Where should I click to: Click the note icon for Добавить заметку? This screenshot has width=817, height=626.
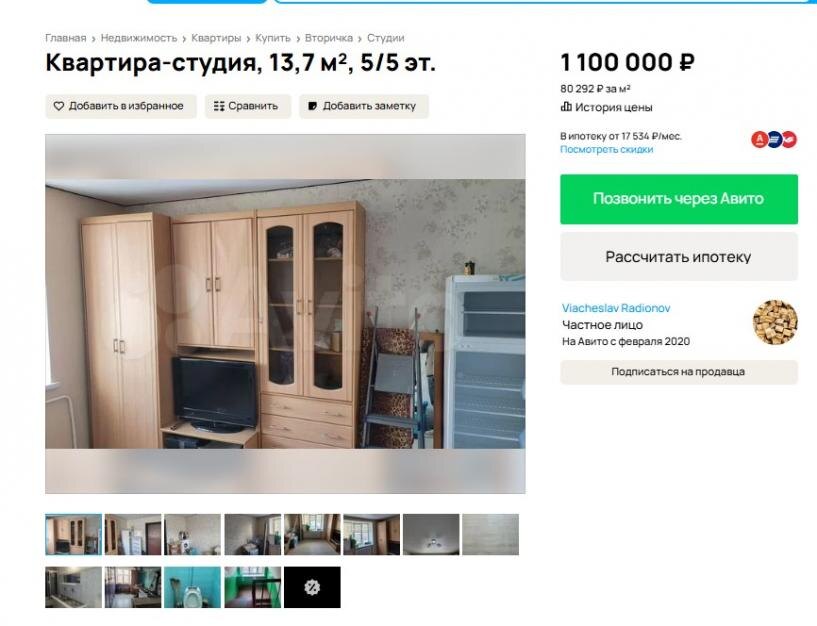click(313, 106)
